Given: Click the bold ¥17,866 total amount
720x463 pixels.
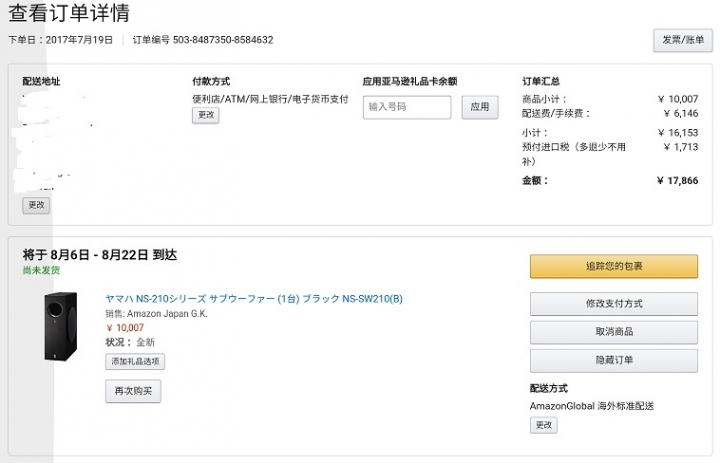Looking at the screenshot, I should click(x=678, y=181).
